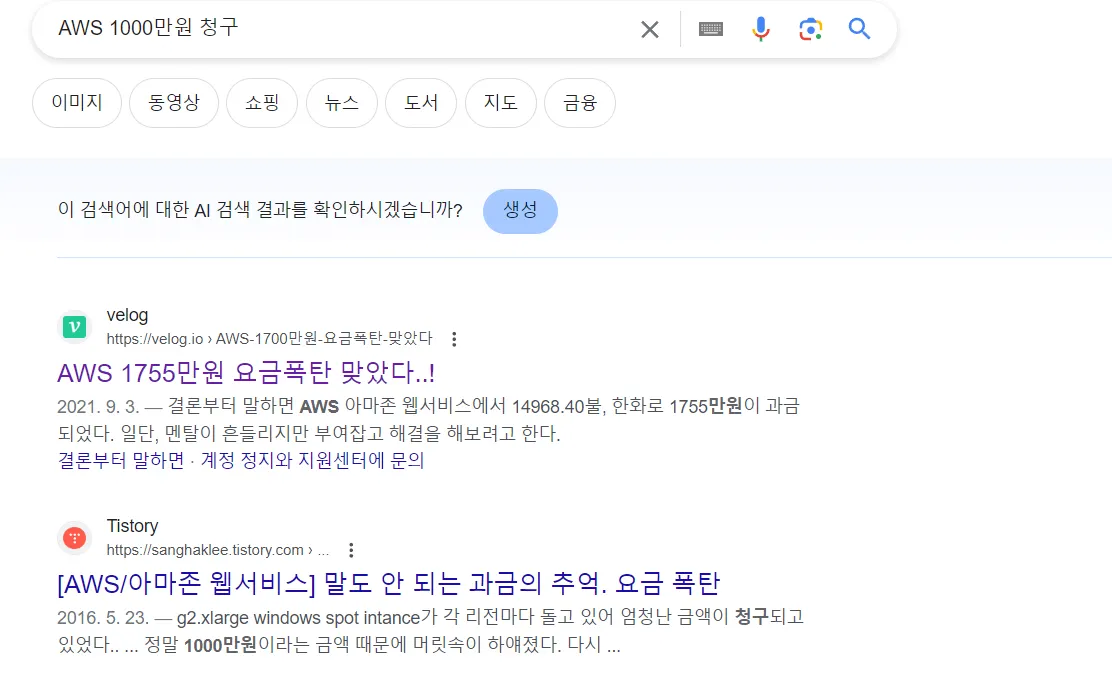Jump to '결론부터 말하면' section link

coord(121,460)
